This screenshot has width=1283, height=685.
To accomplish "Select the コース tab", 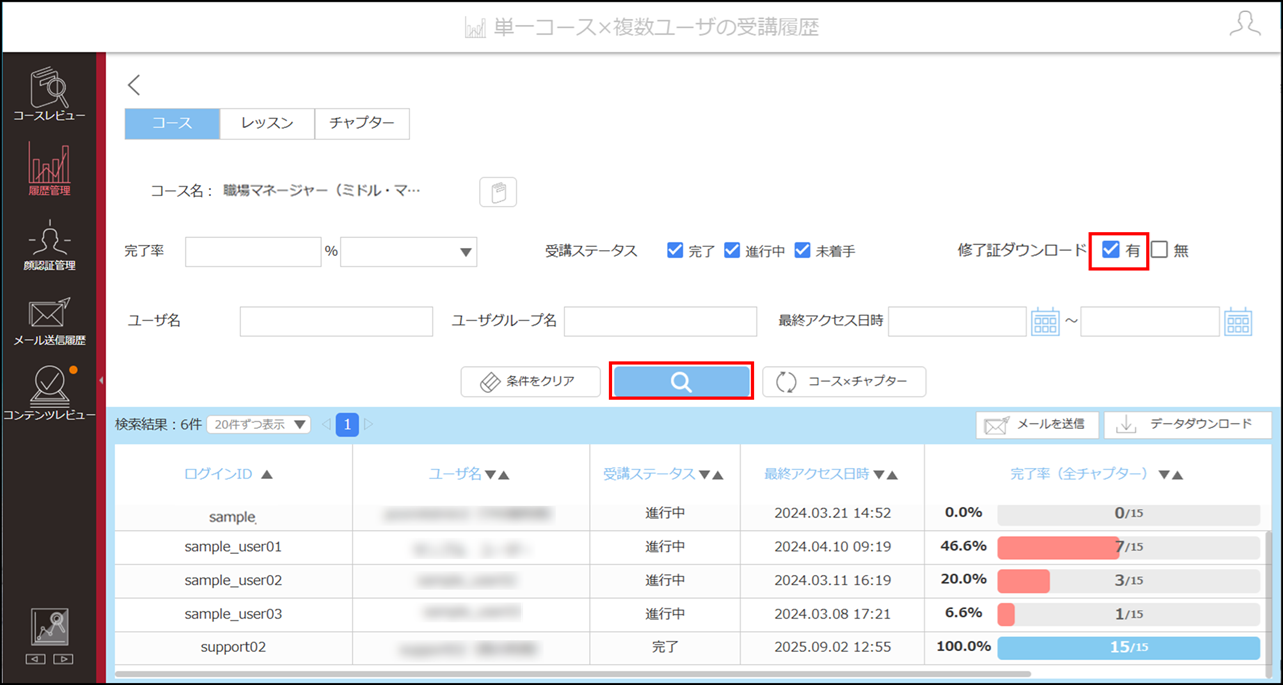I will click(172, 124).
